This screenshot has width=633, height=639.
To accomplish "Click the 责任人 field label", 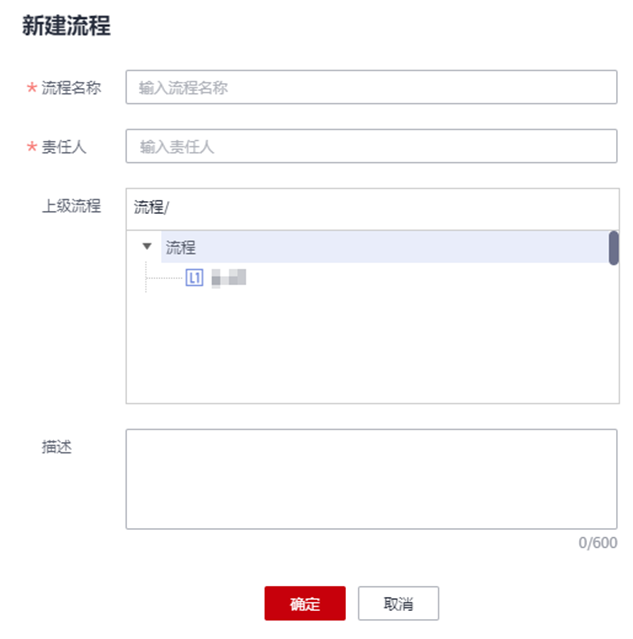I will pyautogui.click(x=64, y=147).
